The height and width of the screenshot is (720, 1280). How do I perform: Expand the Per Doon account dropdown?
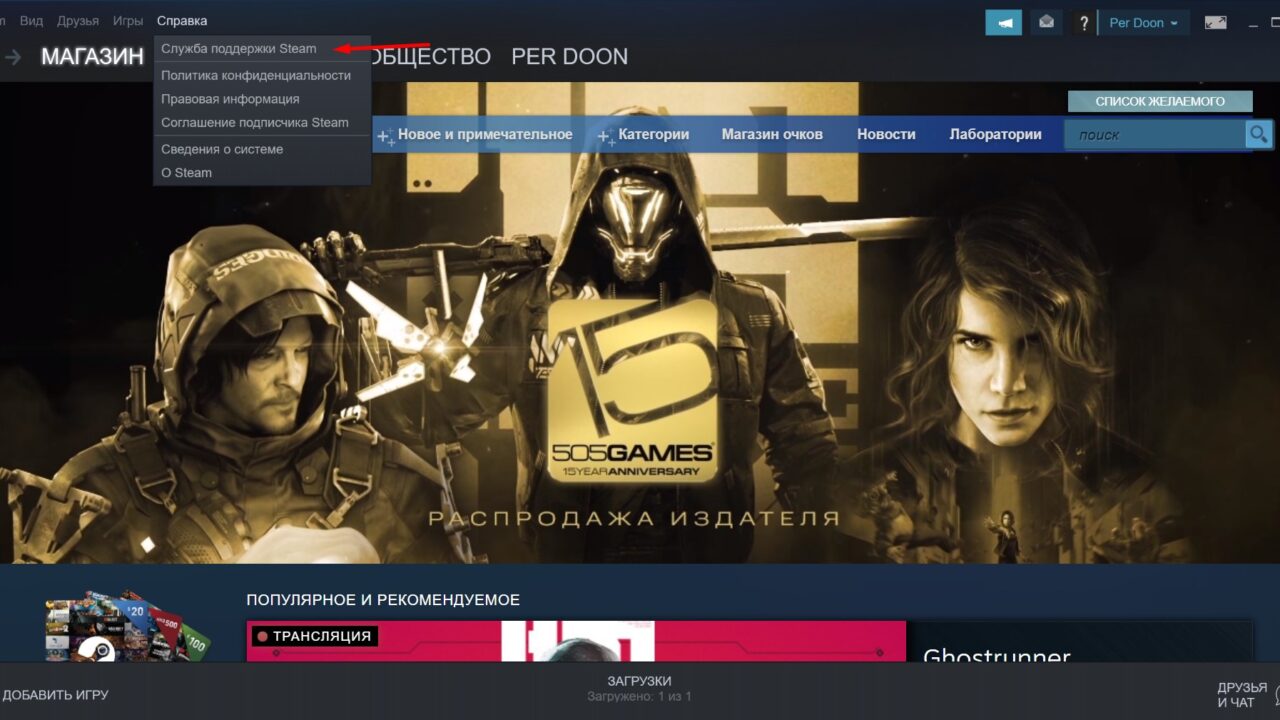[x=1143, y=23]
